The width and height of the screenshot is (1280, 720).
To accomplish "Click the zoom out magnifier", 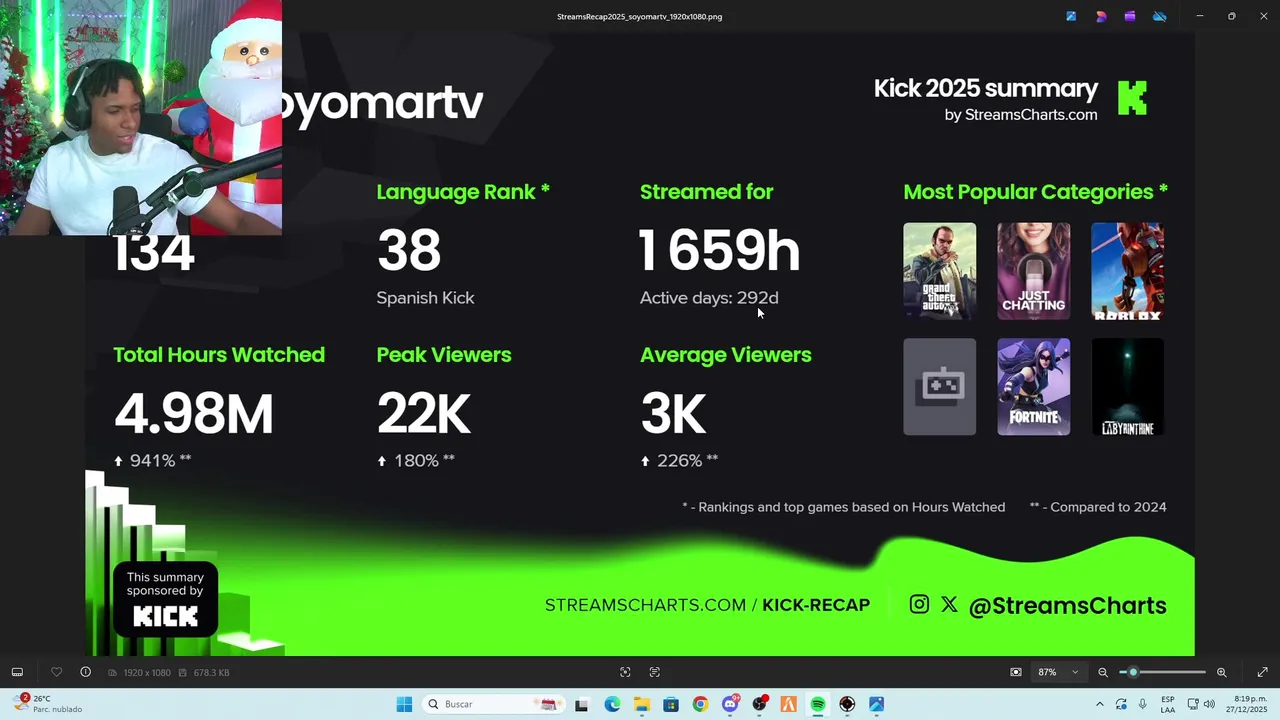I will click(x=1103, y=672).
